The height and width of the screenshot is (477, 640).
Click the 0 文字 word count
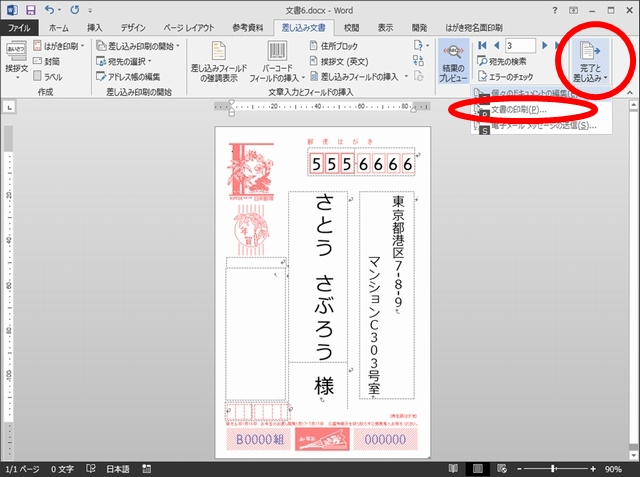(62, 469)
